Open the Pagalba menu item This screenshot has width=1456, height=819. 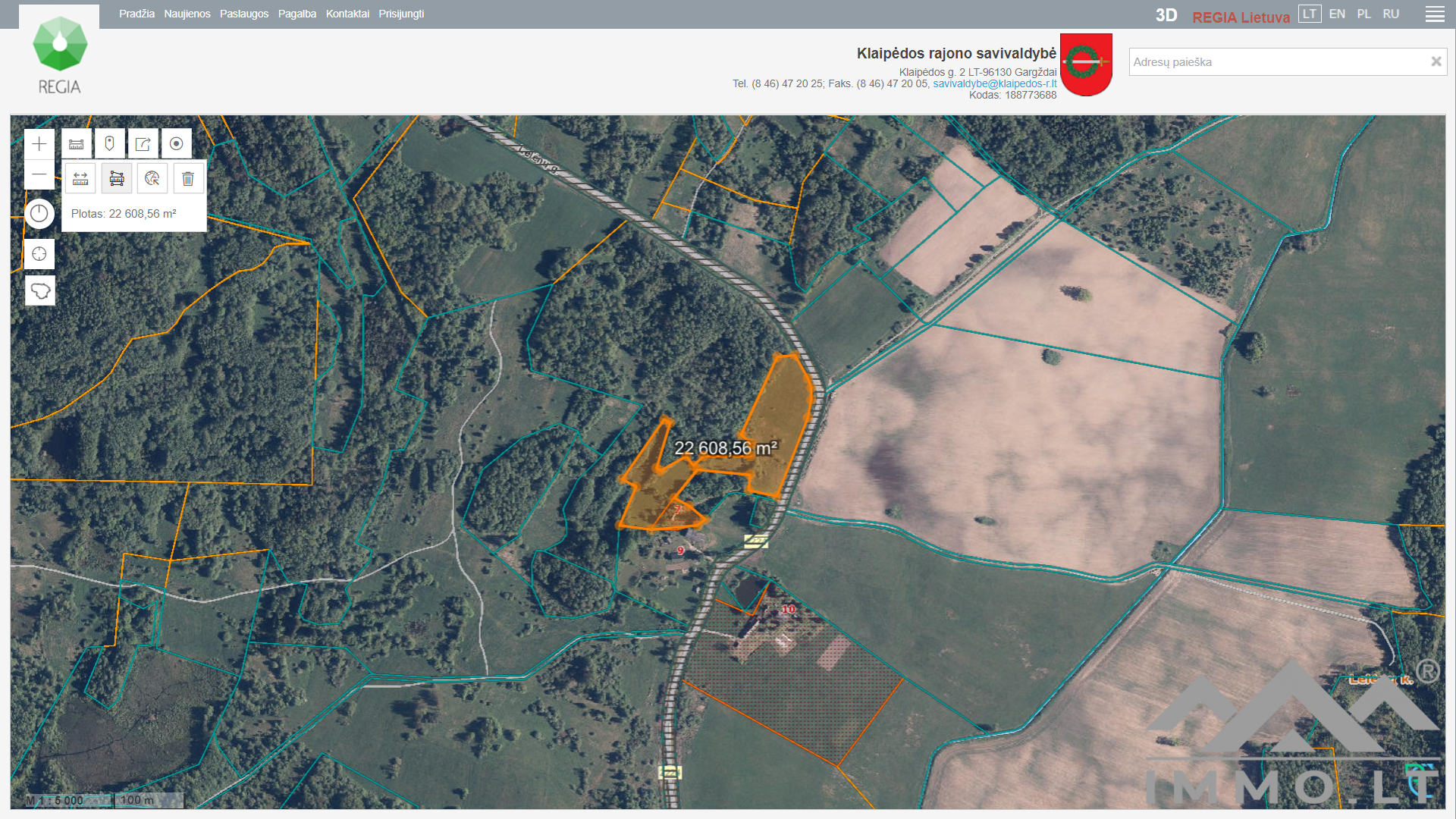click(297, 14)
